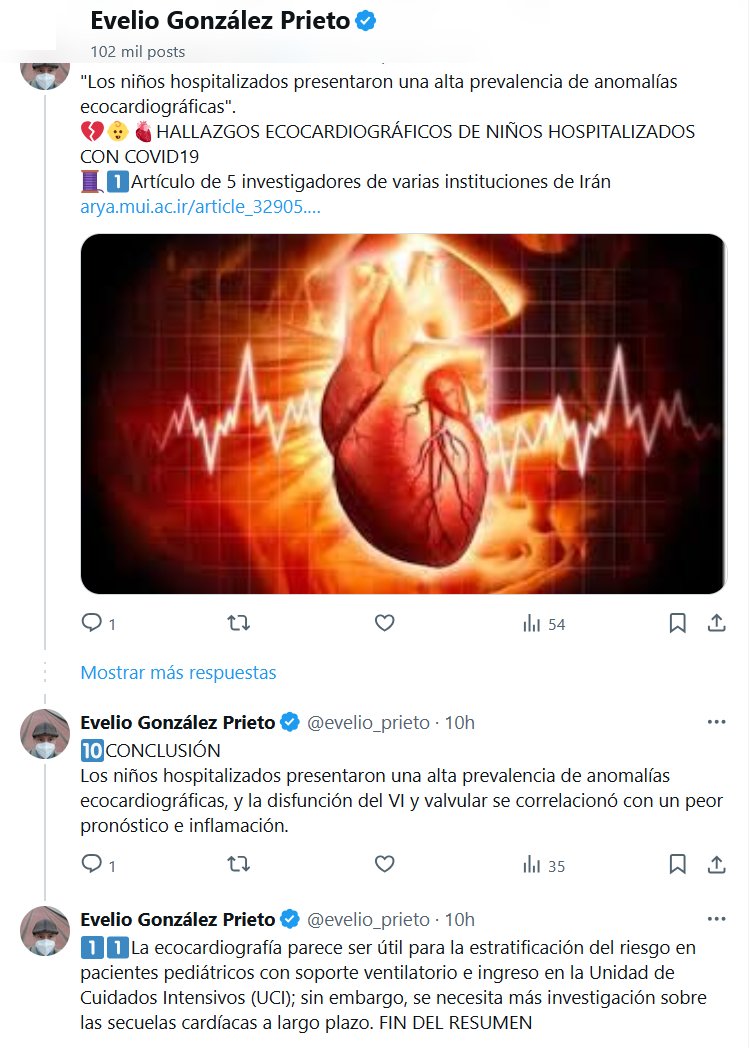Repost the CONCLUSIÓN tweet
This screenshot has height=1048, width=756.
click(238, 864)
